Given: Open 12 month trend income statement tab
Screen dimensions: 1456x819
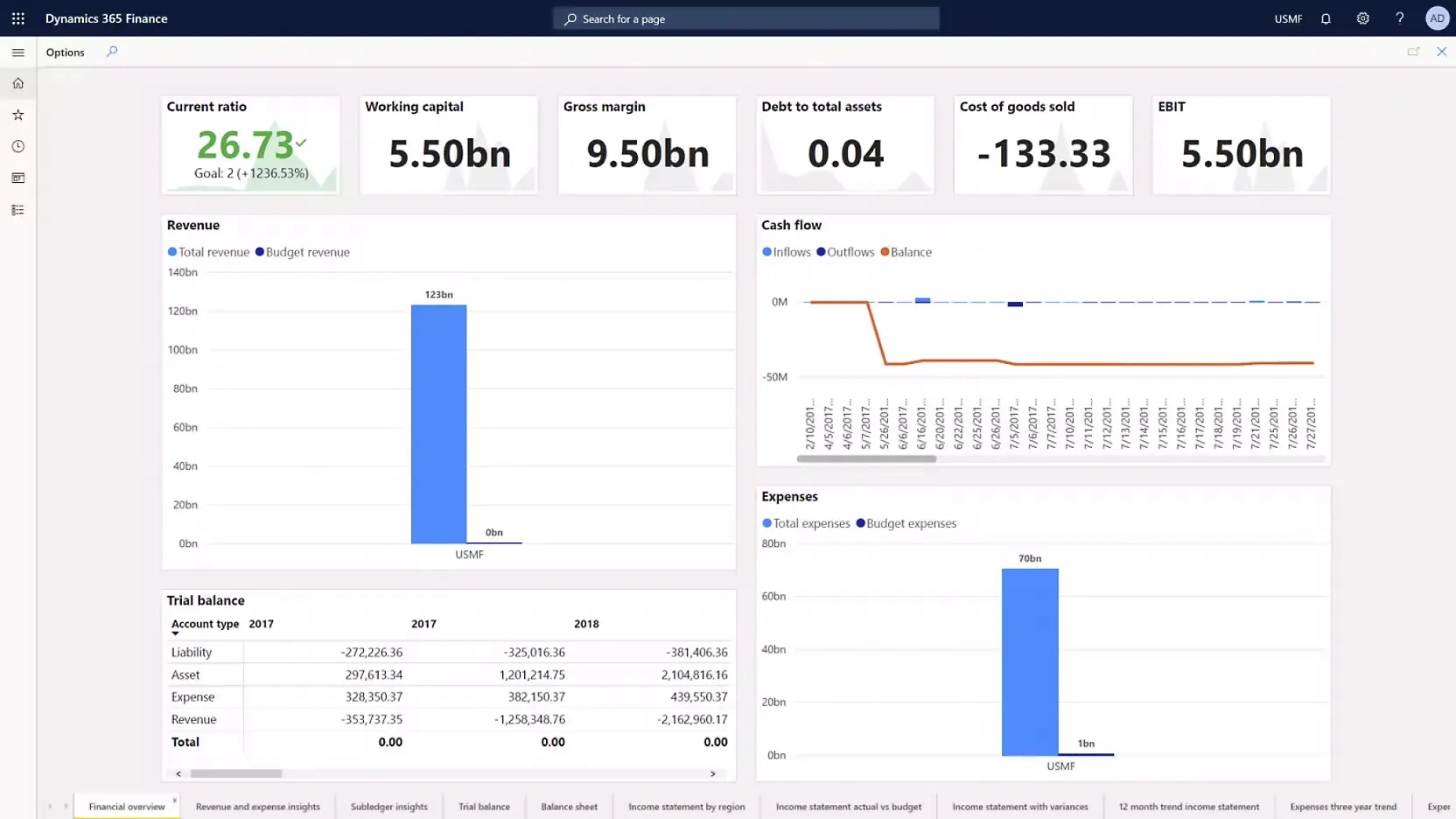Looking at the screenshot, I should pos(1189,807).
